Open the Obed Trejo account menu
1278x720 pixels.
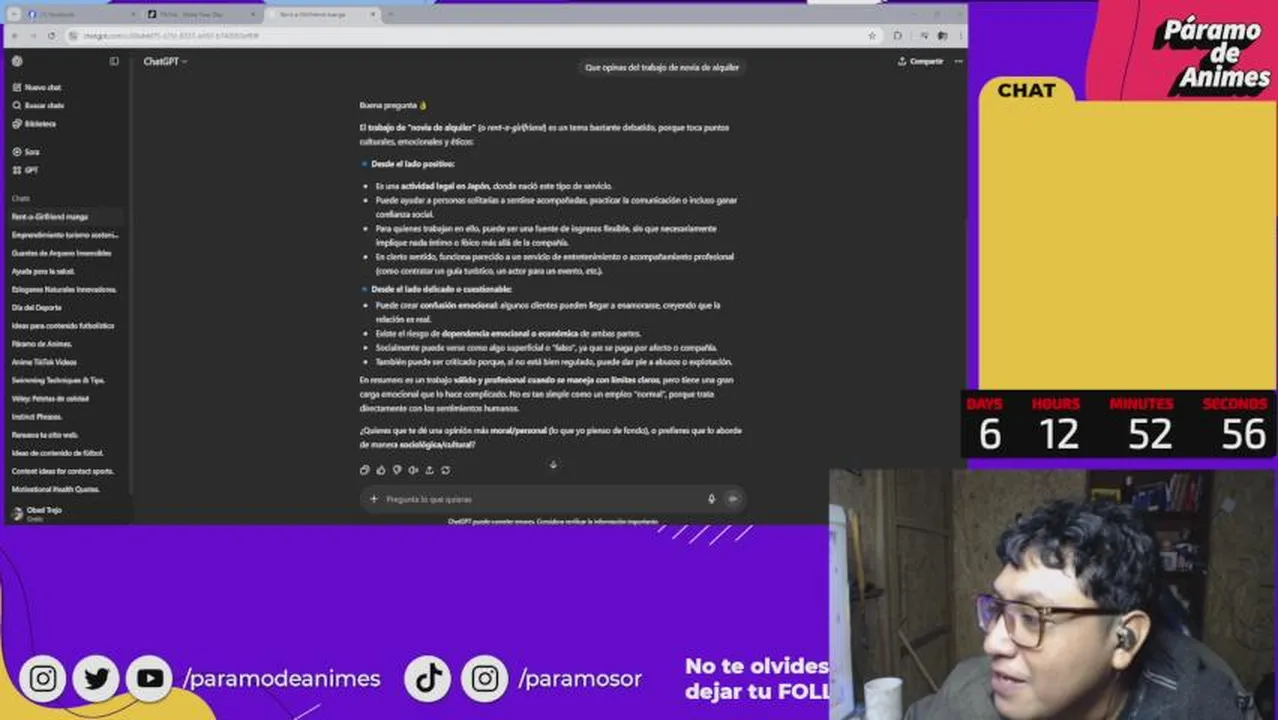click(66, 512)
